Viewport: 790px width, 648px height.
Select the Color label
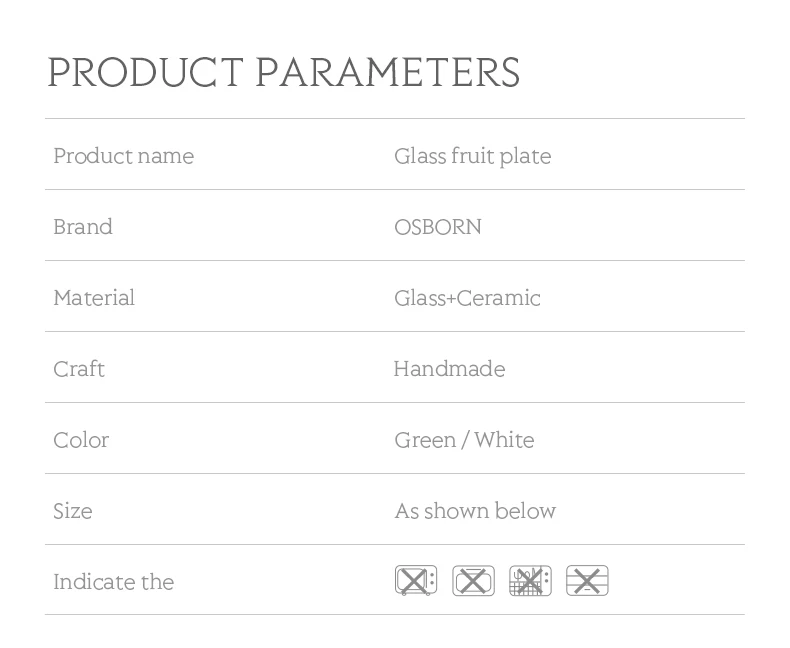(x=81, y=440)
